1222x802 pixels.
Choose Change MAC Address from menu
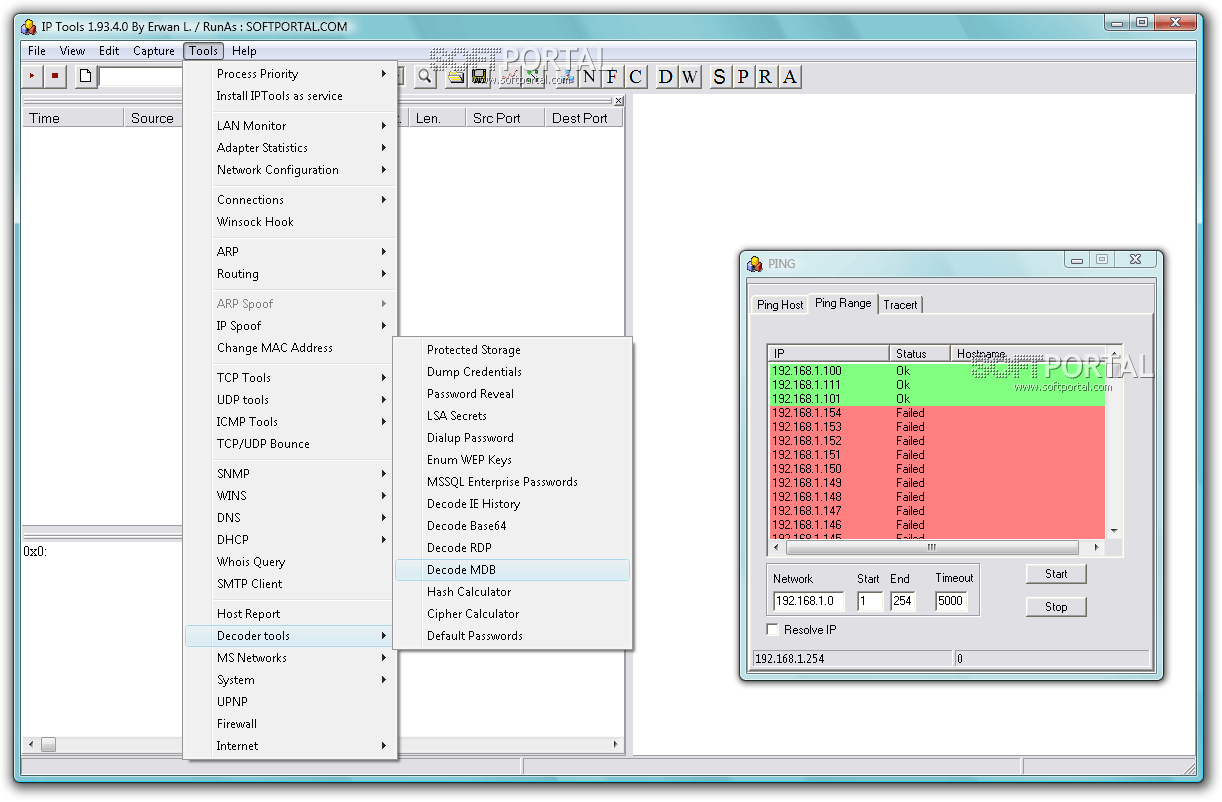(x=291, y=348)
